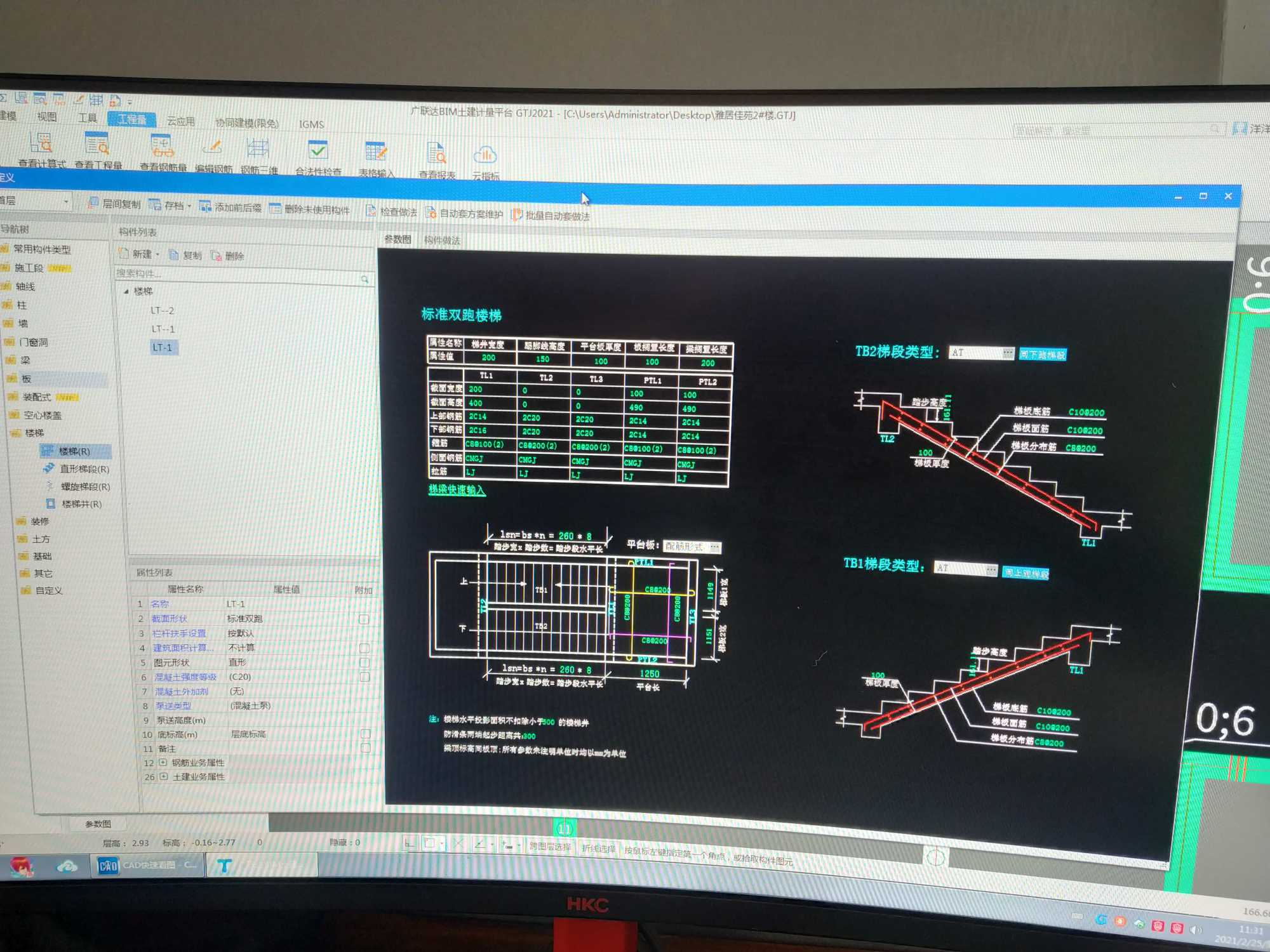Click 删除 in component list
Screen dimensions: 1270x952
[x=227, y=256]
